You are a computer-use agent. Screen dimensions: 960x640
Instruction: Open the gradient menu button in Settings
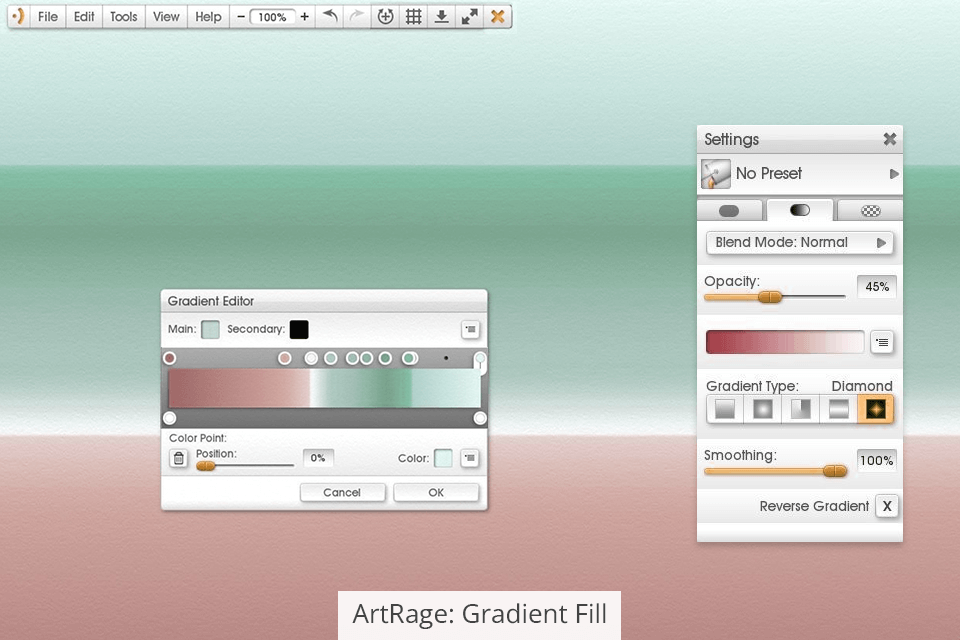882,342
